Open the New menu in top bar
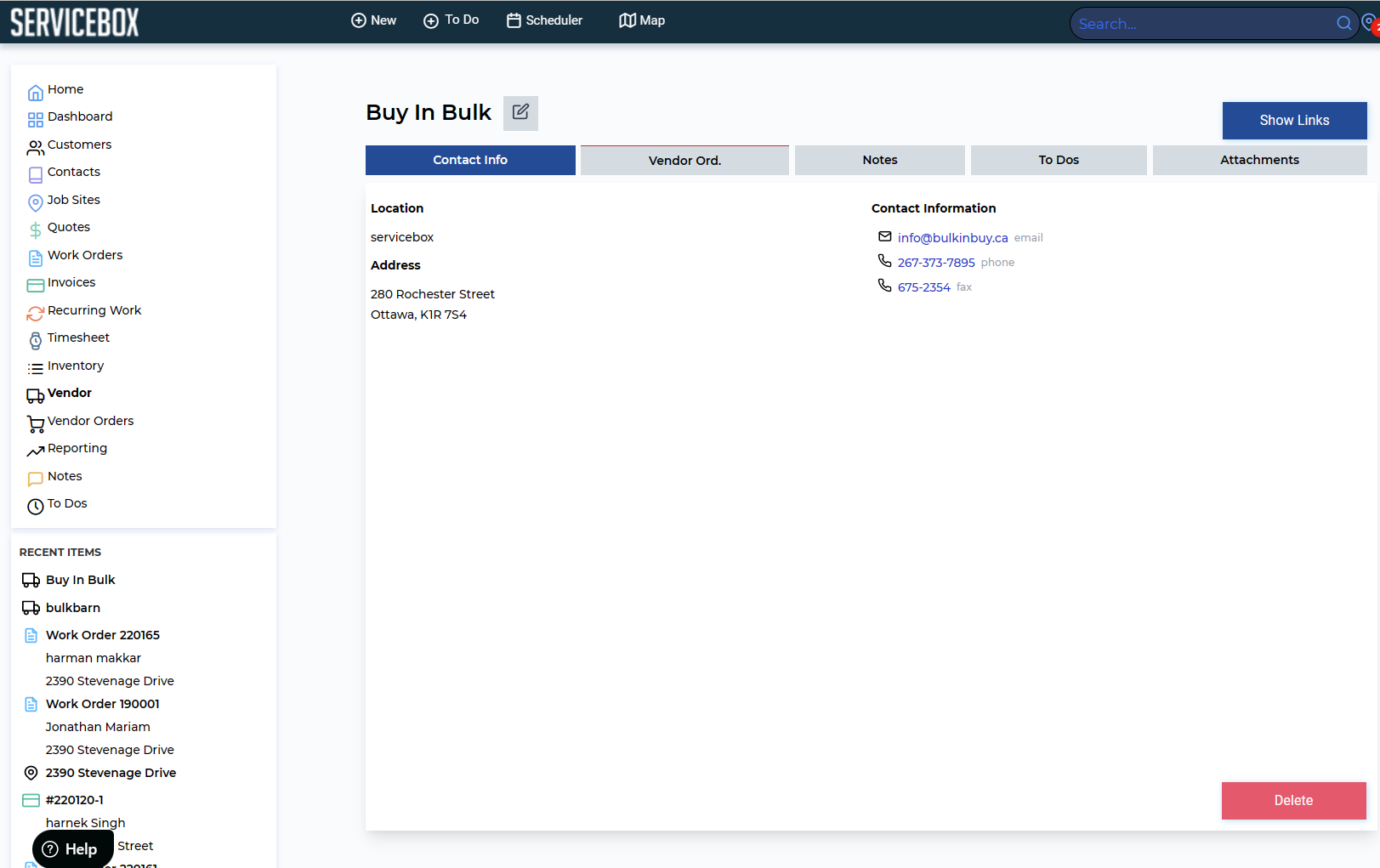Viewport: 1380px width, 868px height. (374, 20)
